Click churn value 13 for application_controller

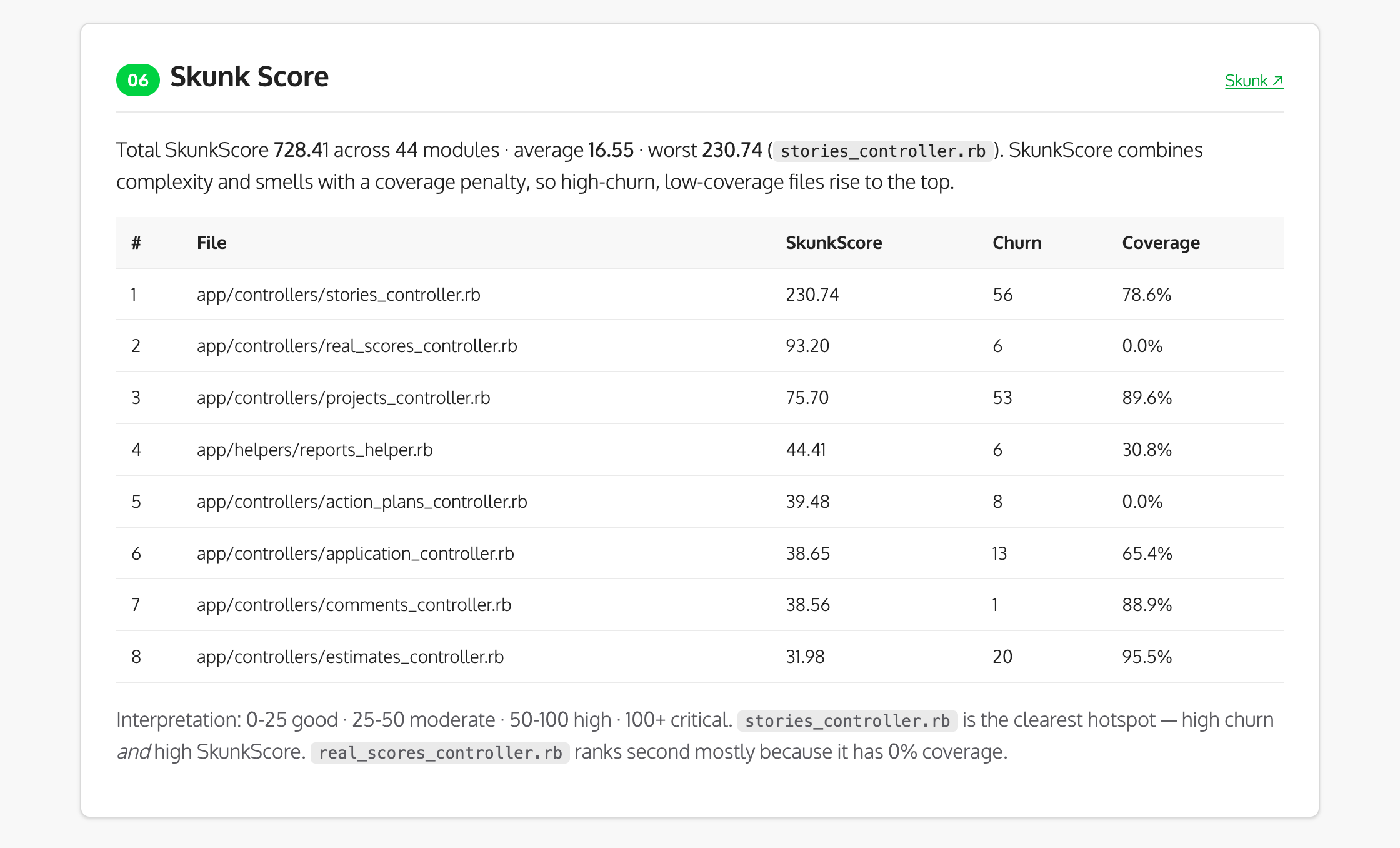click(1000, 553)
